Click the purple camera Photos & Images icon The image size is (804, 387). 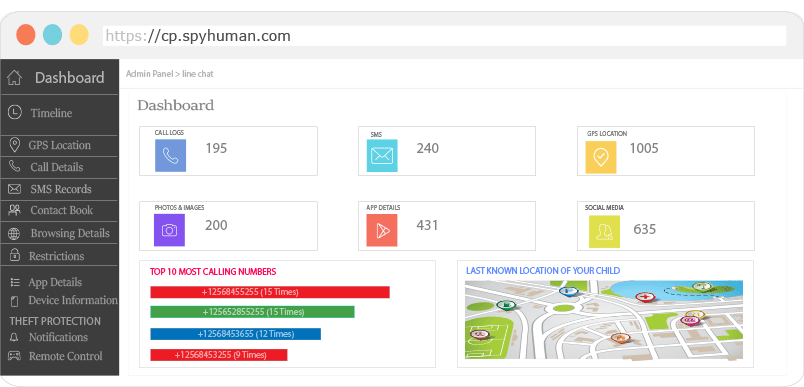click(x=169, y=230)
